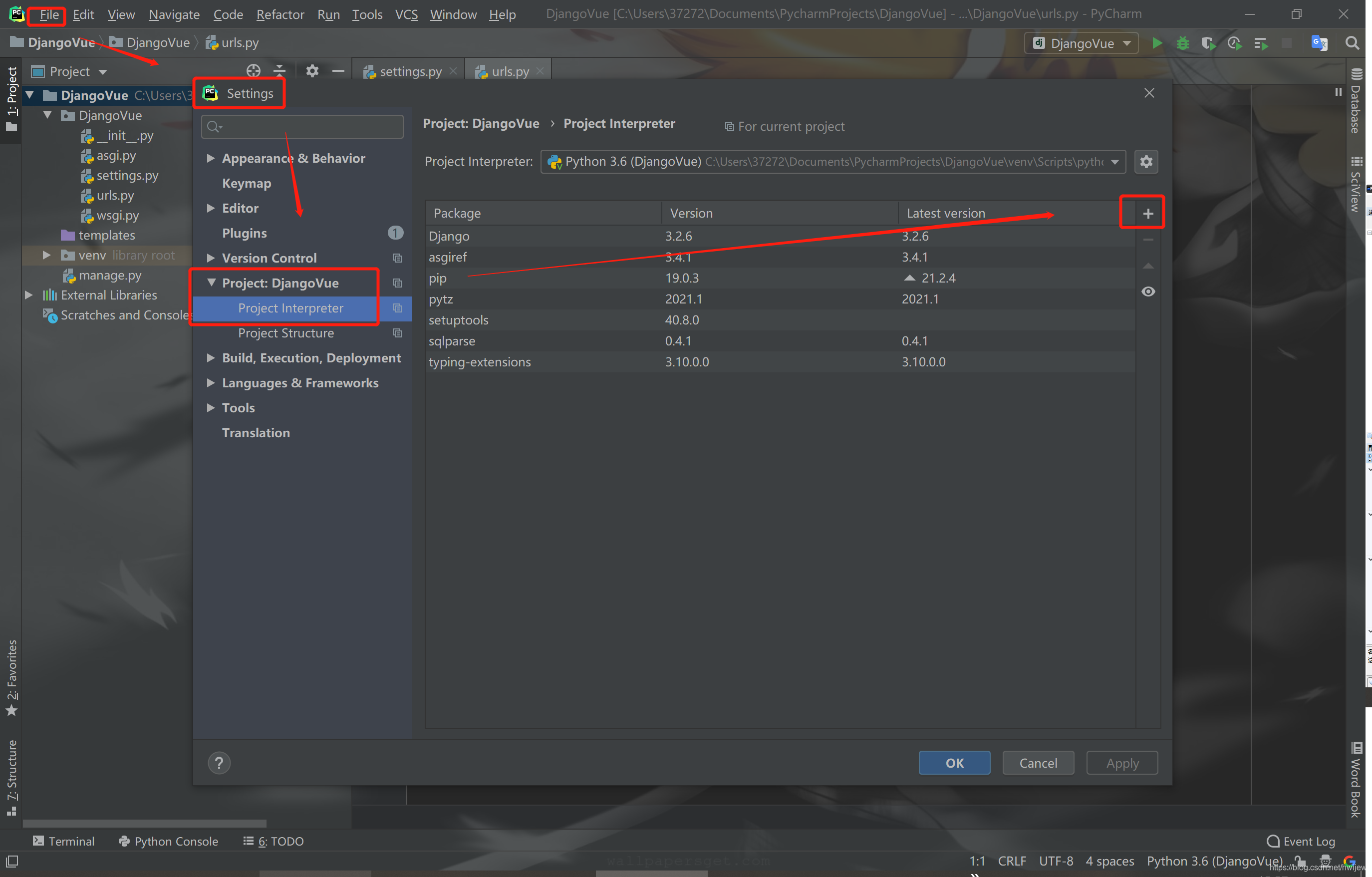Screen dimensions: 1372x877
Task: Click the tool windows toggle icon bottom-left
Action: coord(11,861)
